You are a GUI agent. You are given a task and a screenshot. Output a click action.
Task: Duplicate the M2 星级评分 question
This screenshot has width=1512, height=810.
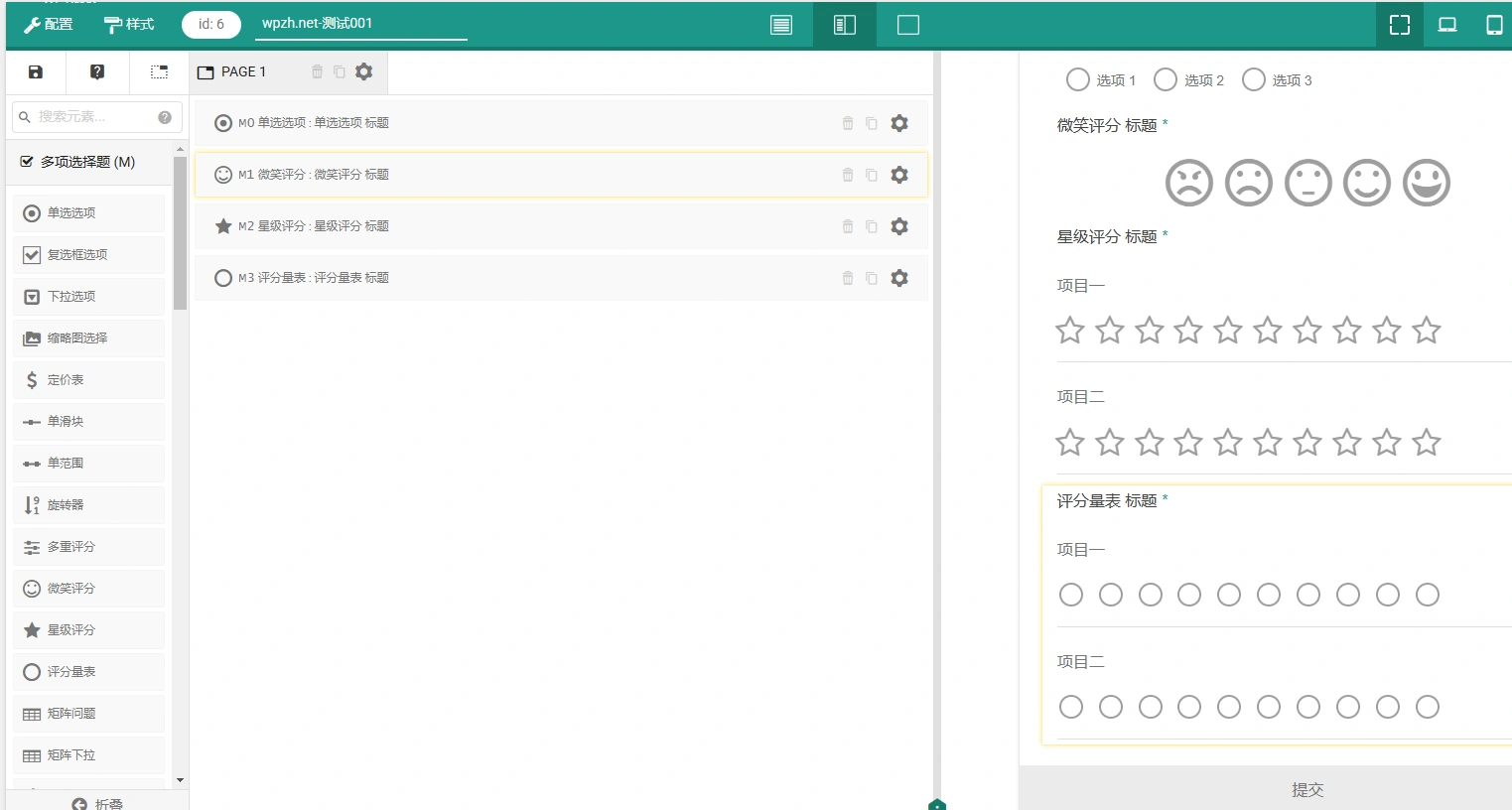click(x=871, y=226)
